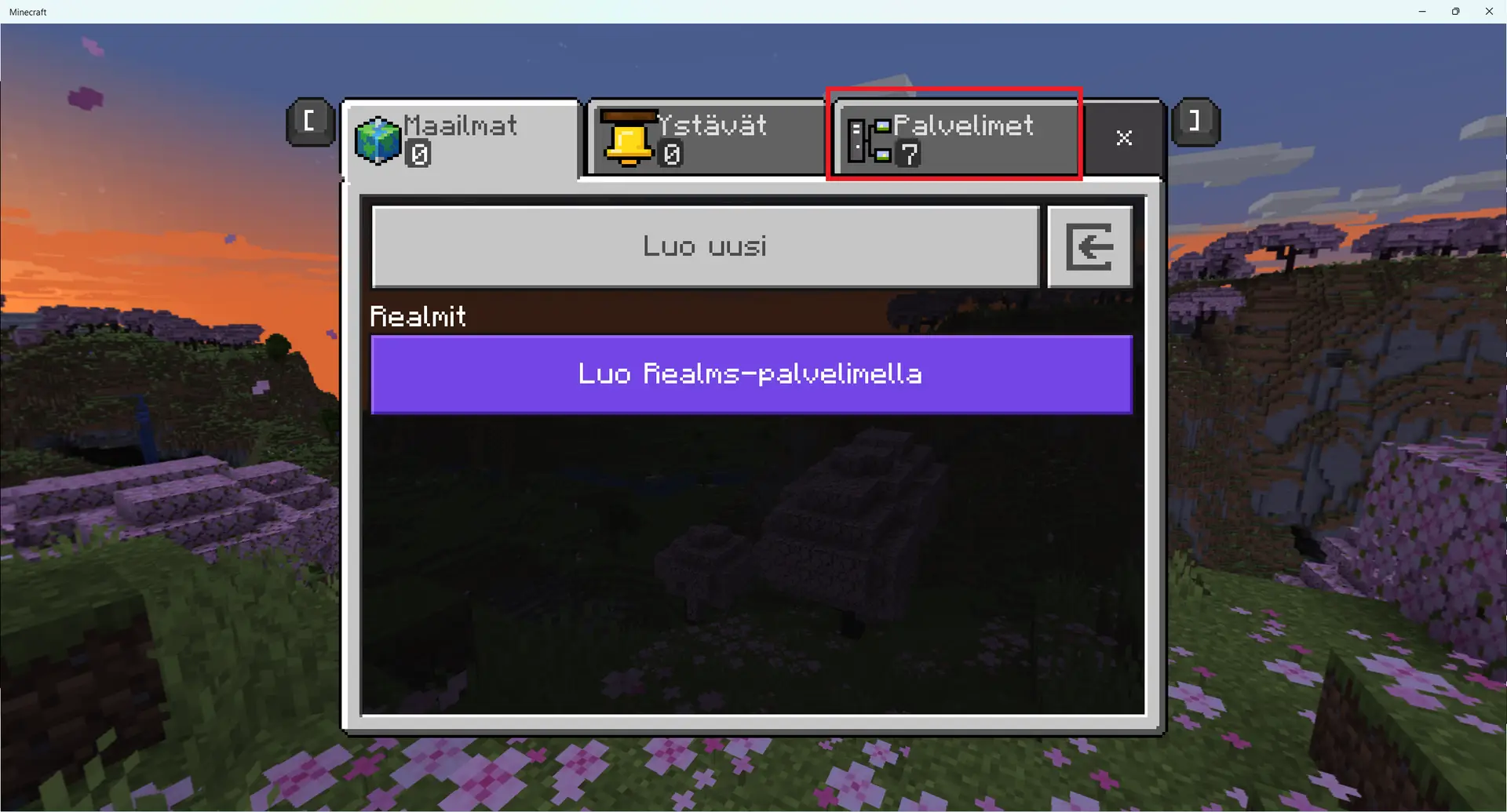Open the import world arrow button
This screenshot has width=1507, height=812.
coord(1089,247)
